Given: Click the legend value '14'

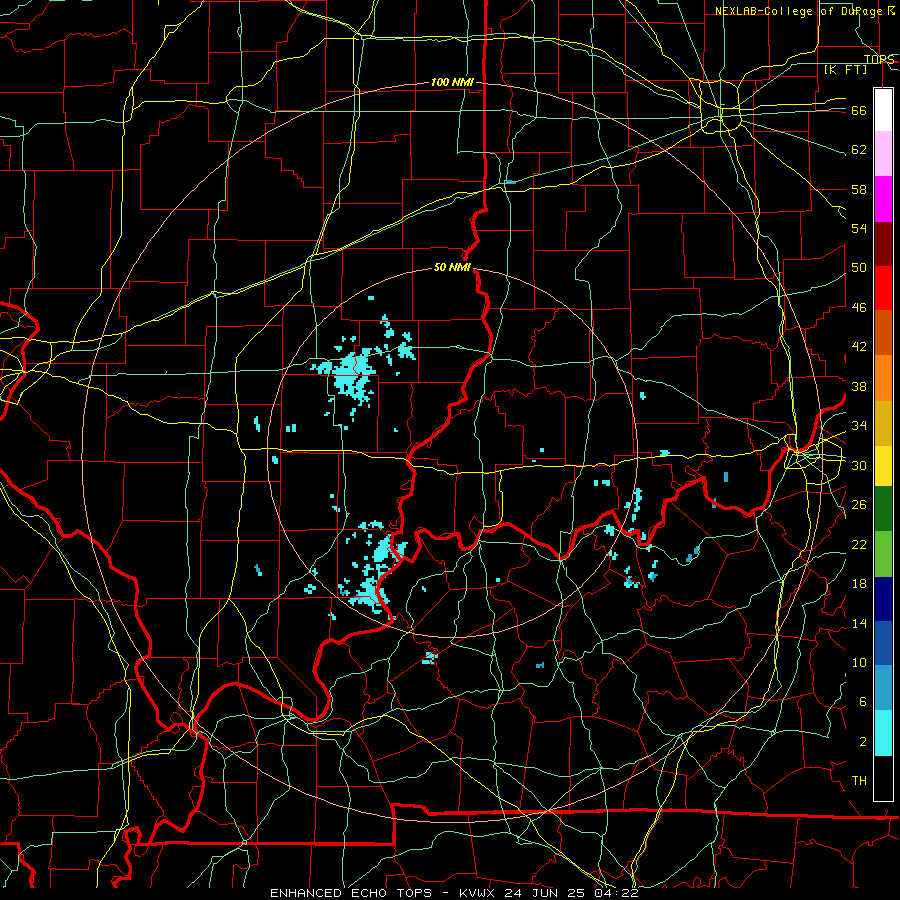Looking at the screenshot, I should [x=859, y=623].
